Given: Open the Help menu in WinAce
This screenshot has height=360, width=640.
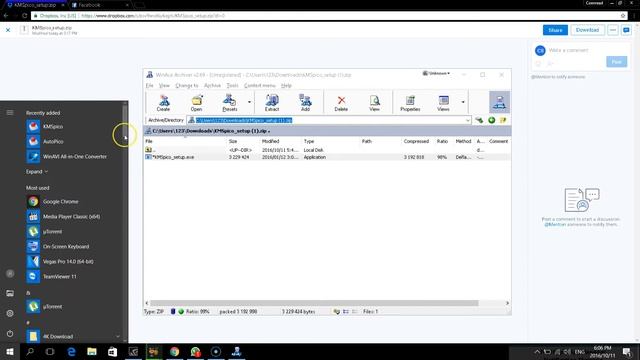Looking at the screenshot, I should click(286, 85).
